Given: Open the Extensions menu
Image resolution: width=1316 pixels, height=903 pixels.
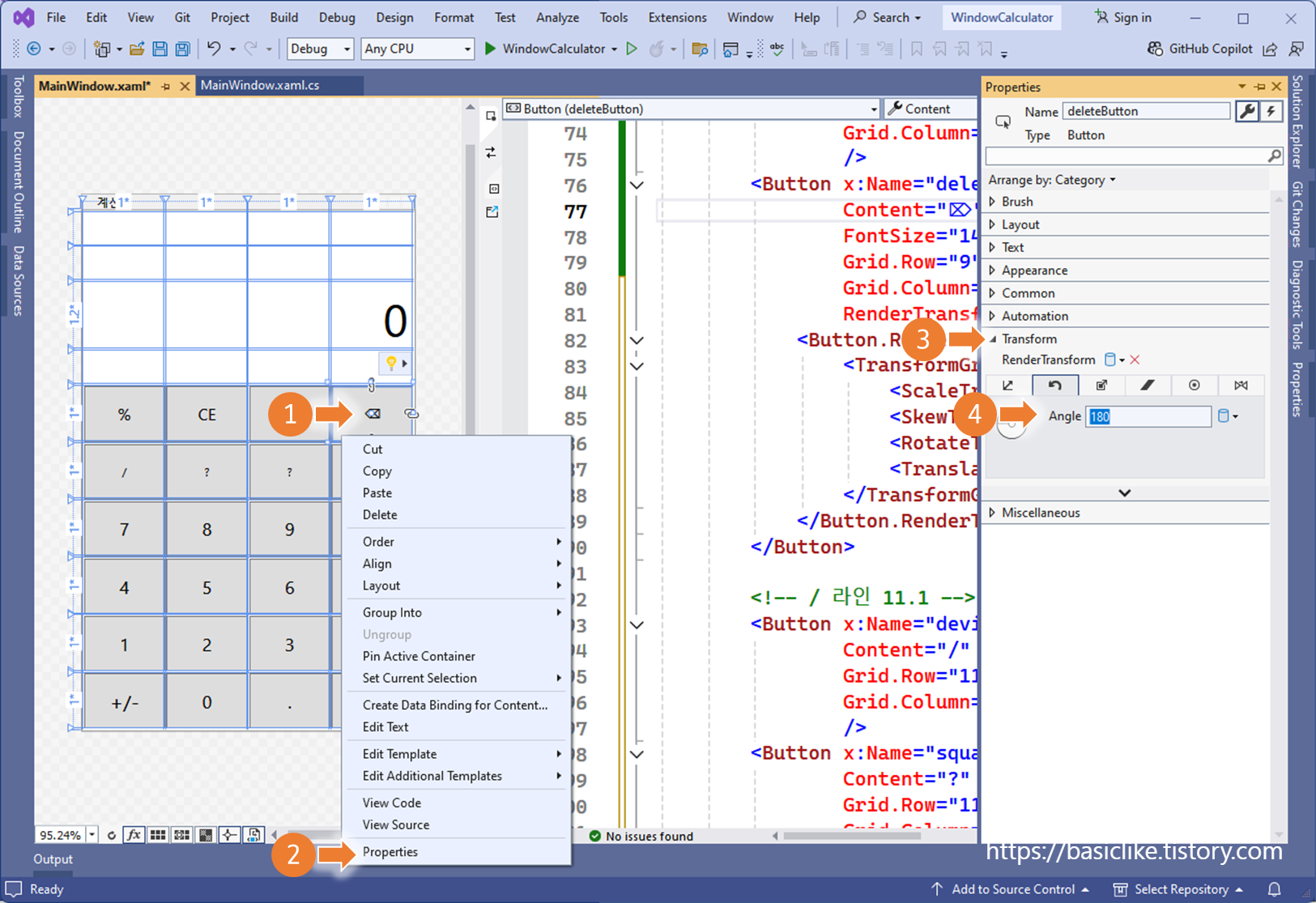Looking at the screenshot, I should 677,17.
